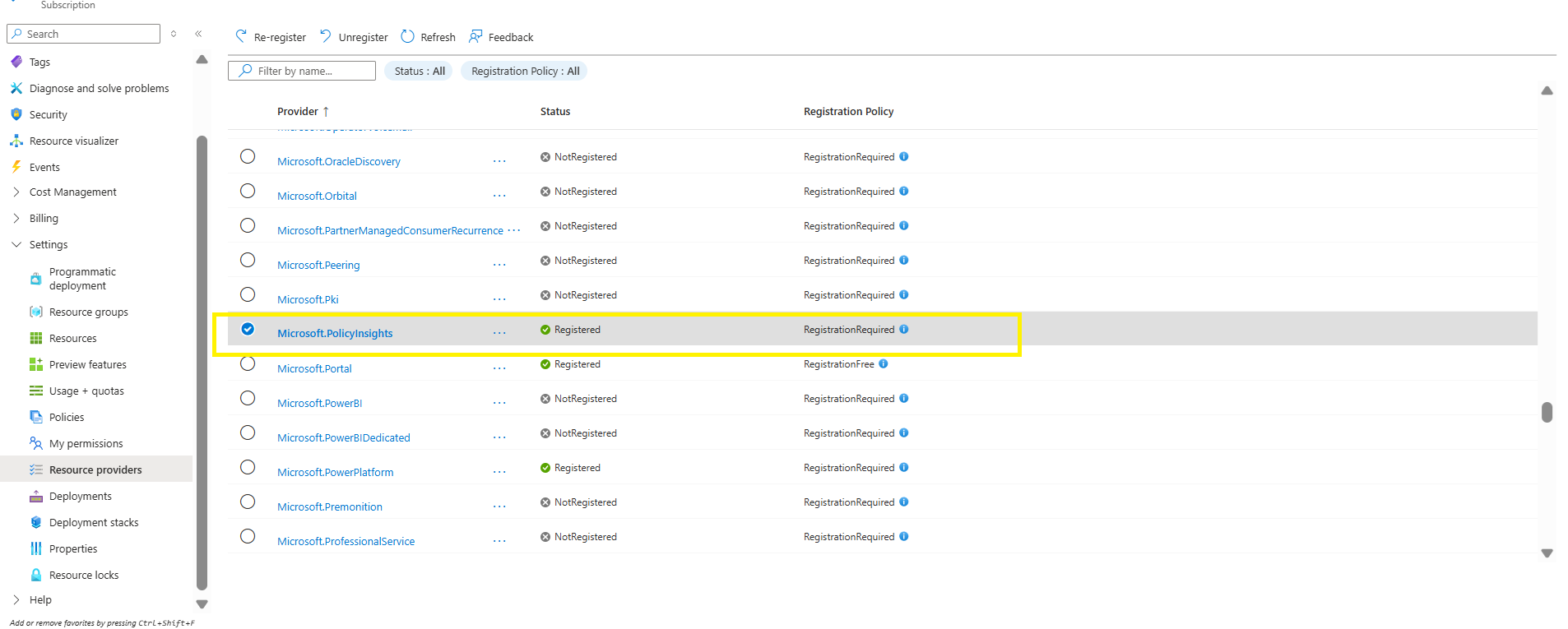
Task: Open the Microsoft.Peering provider link
Action: 318,265
